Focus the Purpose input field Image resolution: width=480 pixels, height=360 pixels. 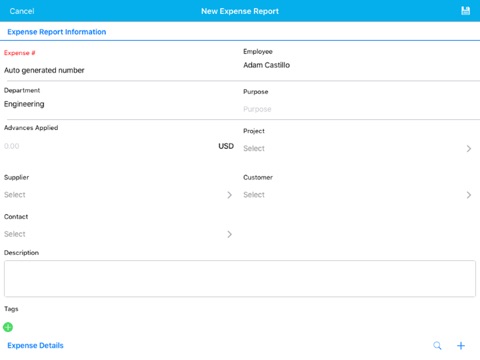359,109
